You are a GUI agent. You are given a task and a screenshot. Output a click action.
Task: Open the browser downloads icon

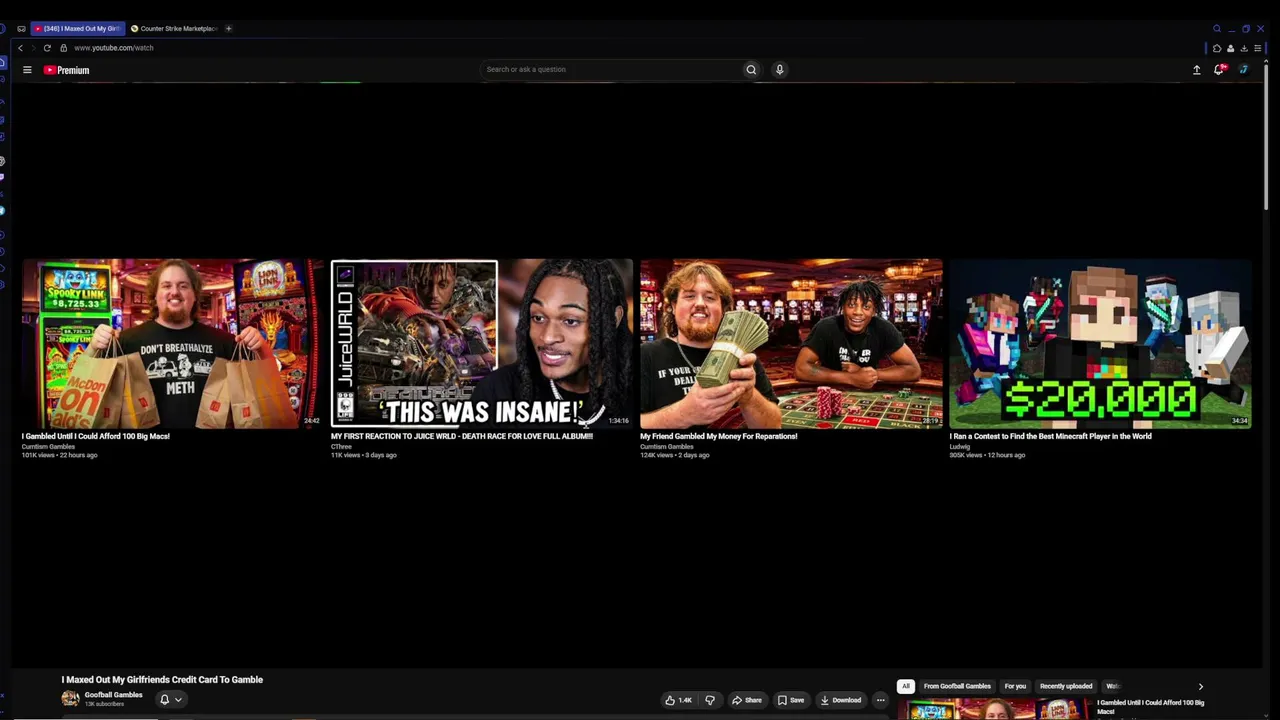pos(1244,48)
